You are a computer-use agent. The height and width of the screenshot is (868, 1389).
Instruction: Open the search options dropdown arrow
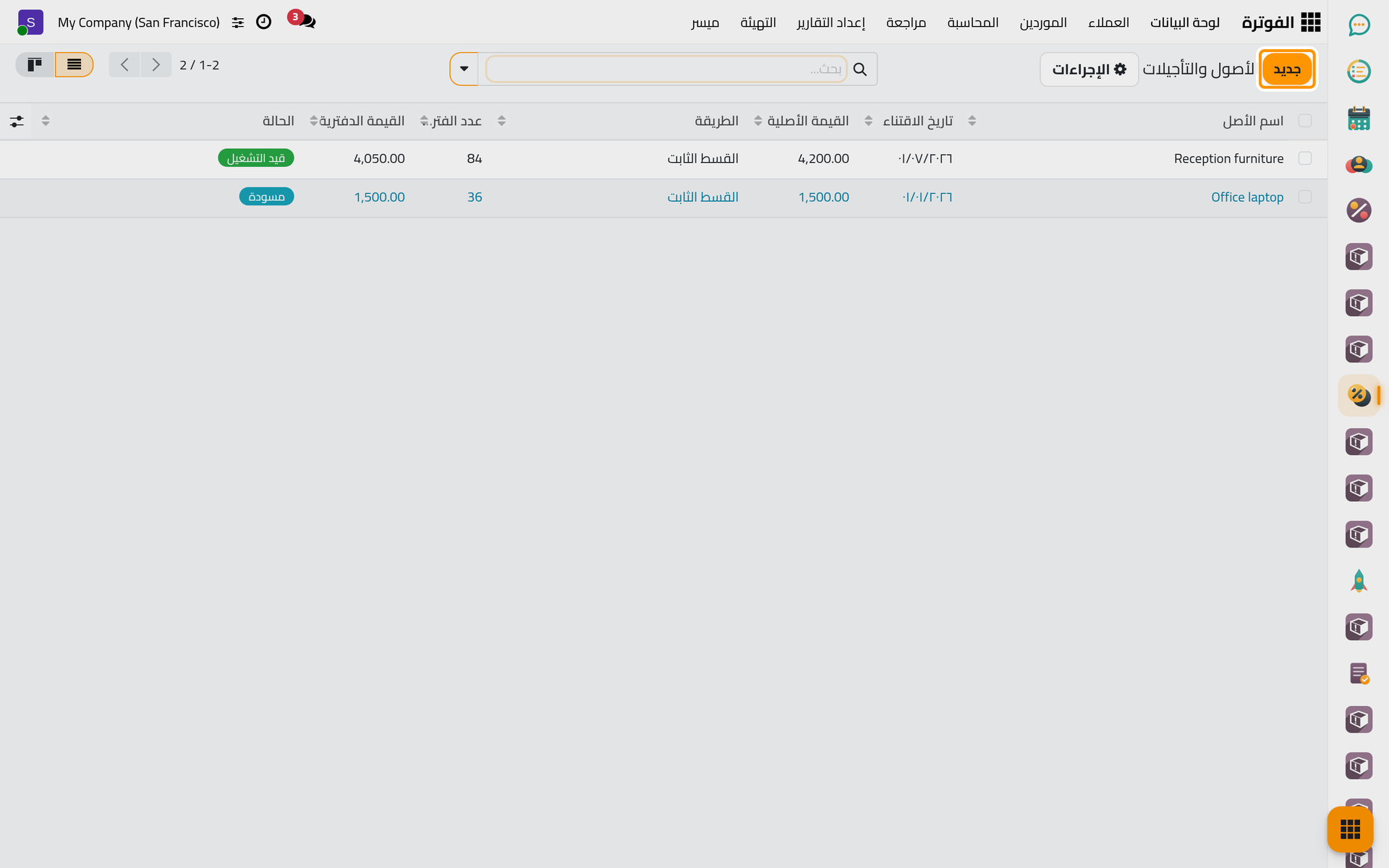tap(464, 69)
